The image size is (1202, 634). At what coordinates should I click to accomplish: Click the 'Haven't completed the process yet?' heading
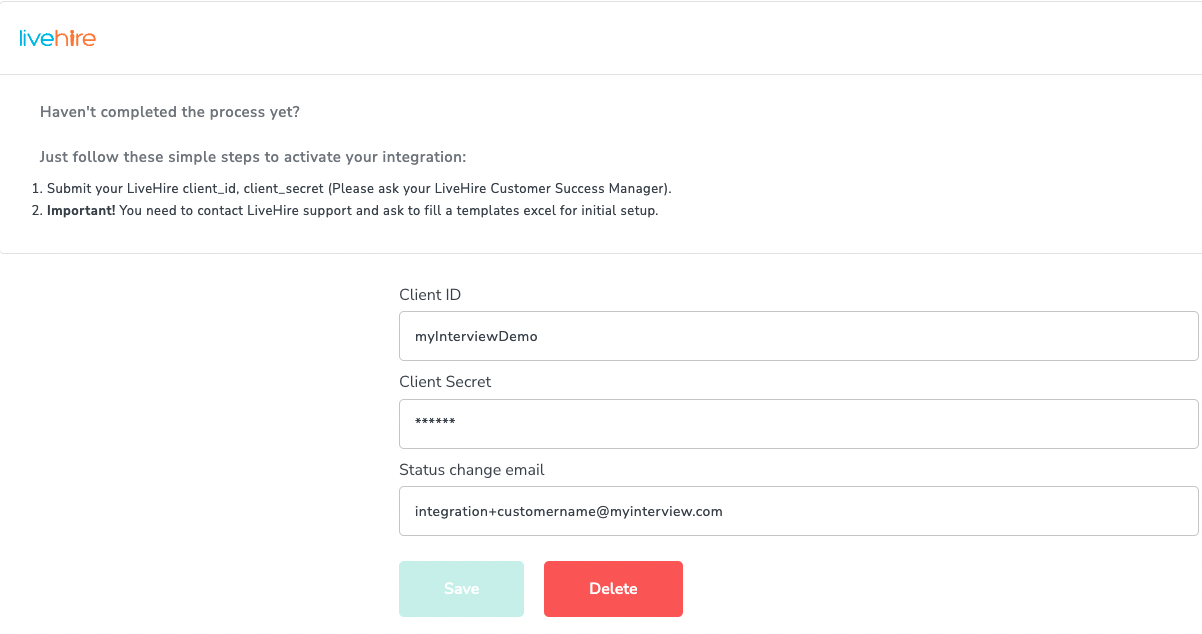pos(170,112)
